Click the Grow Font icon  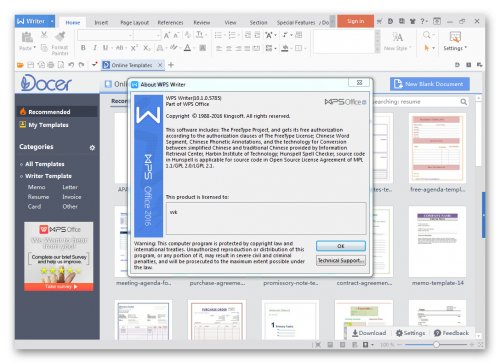[167, 35]
